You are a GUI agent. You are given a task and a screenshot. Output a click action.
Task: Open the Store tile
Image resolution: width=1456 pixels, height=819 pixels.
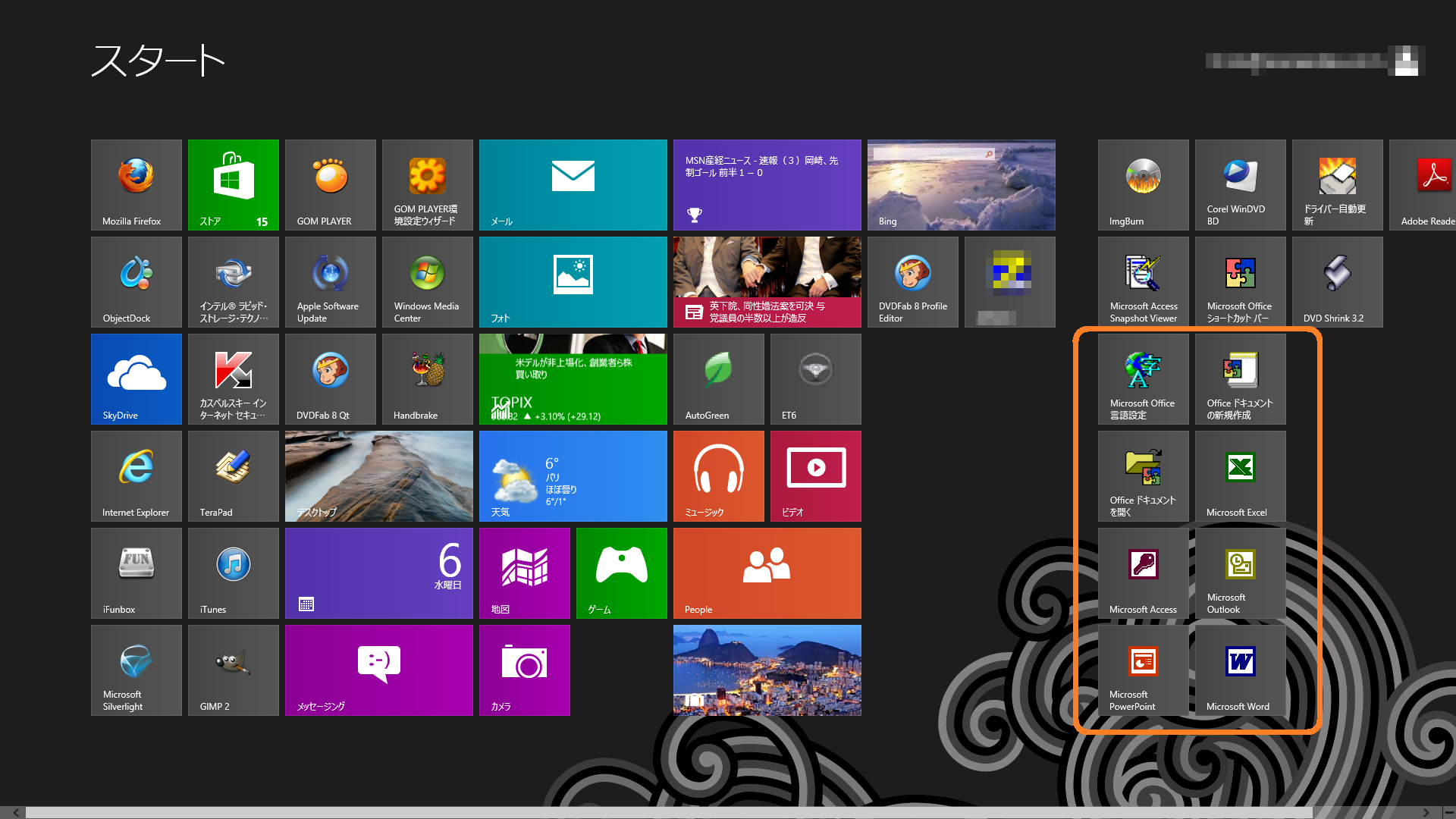(x=234, y=184)
